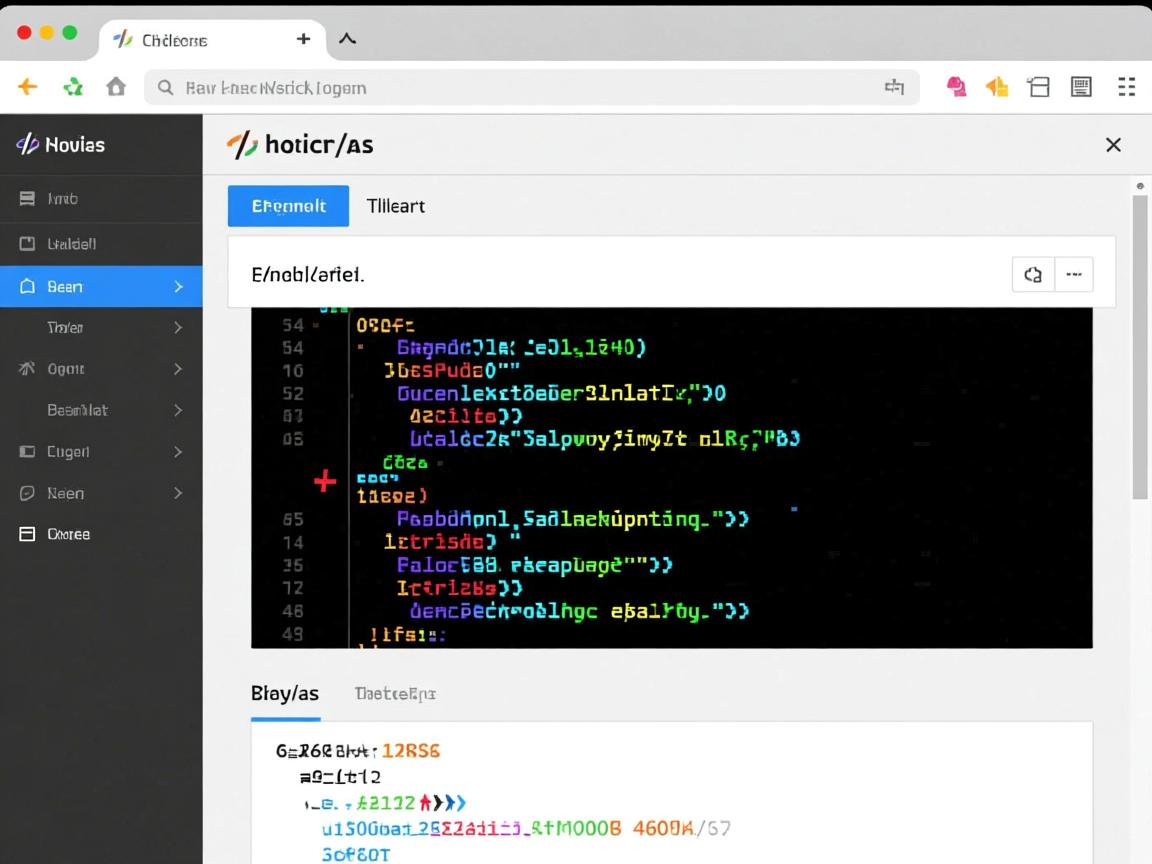Screen dimensions: 1152x864
Task: Expand the Neen sidebar item chevron
Action: (x=178, y=493)
